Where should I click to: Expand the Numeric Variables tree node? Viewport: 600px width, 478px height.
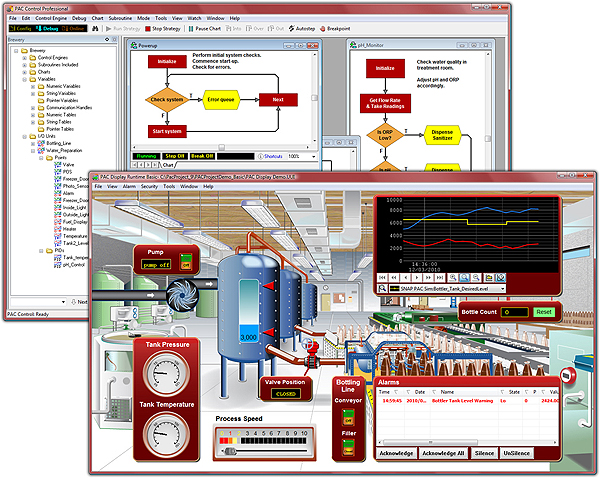(33, 86)
